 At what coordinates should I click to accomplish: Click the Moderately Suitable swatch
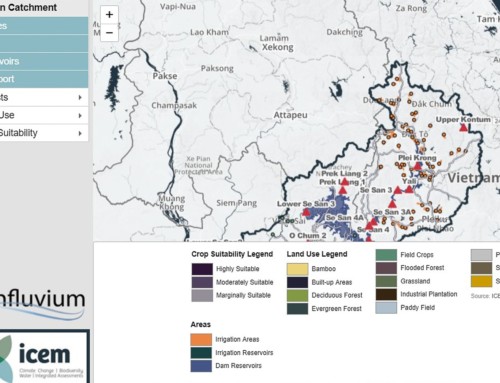point(202,282)
